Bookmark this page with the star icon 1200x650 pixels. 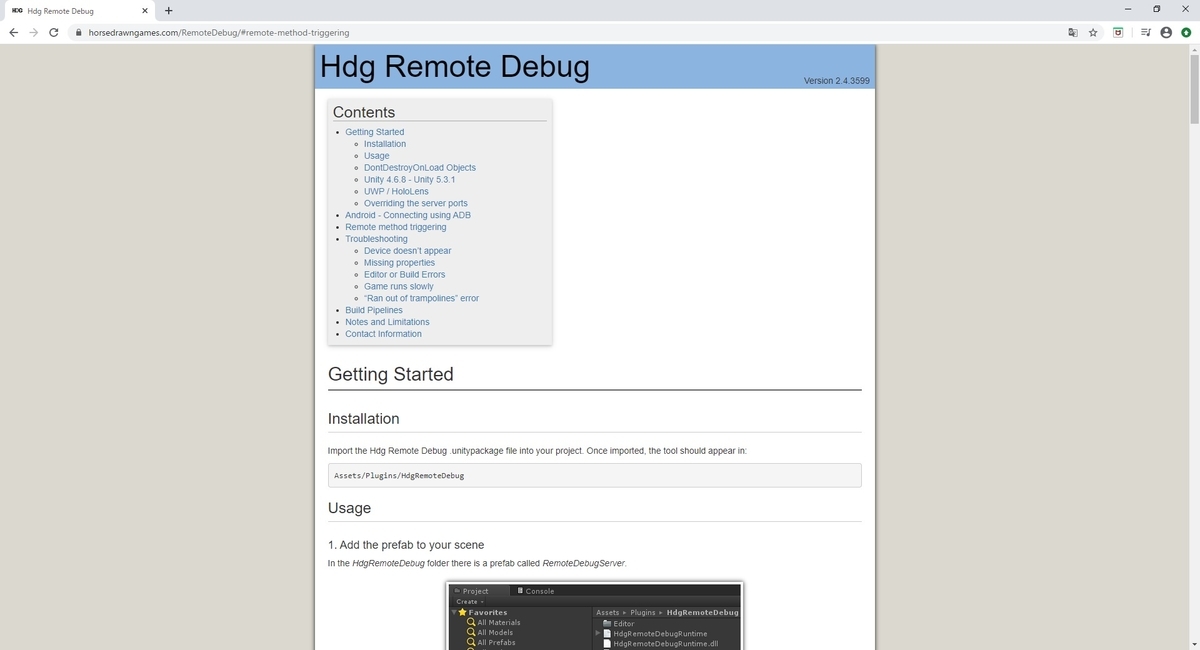coord(1093,32)
